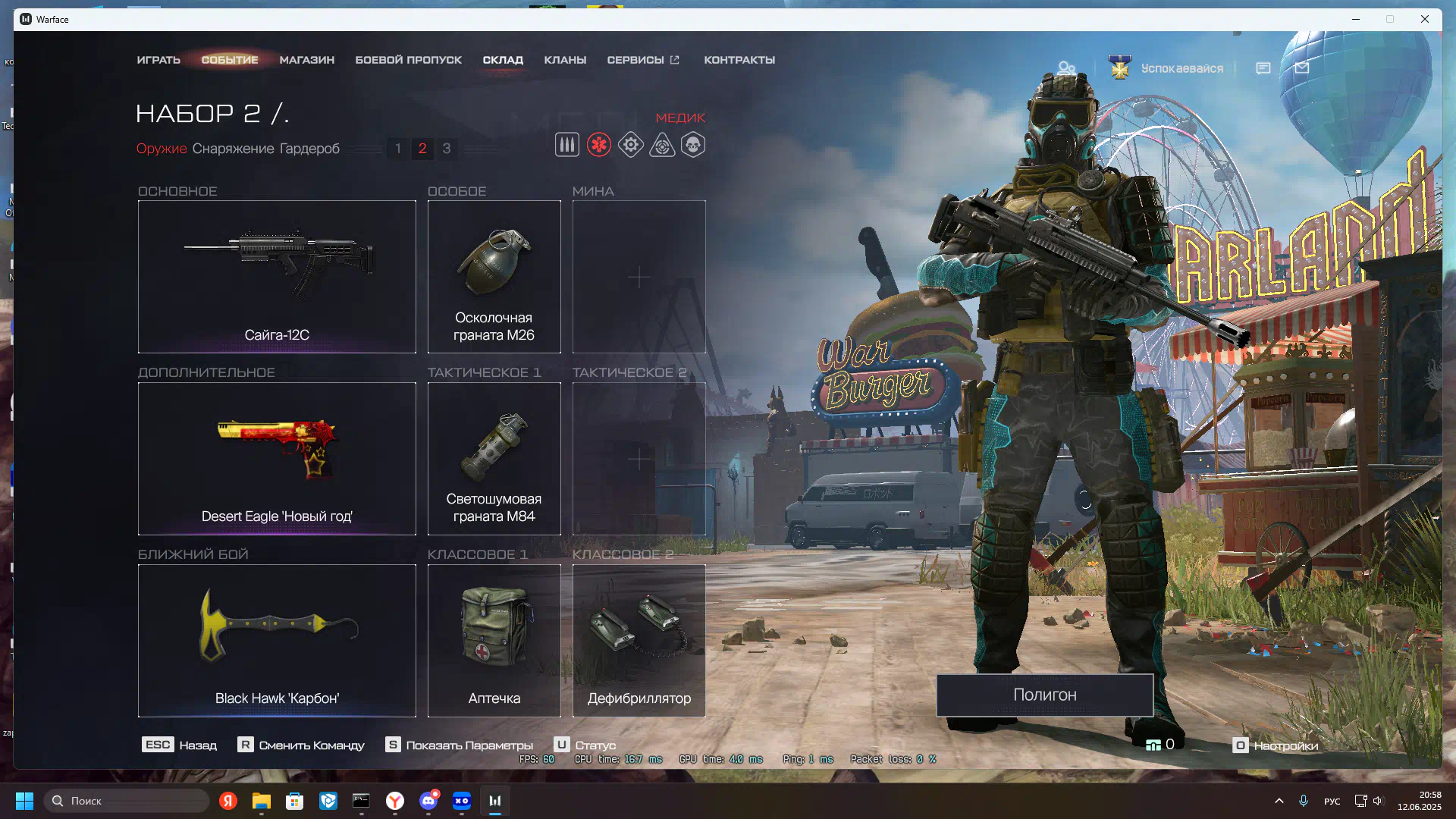Open Настройки settings button
The image size is (1456, 819).
point(1276,745)
